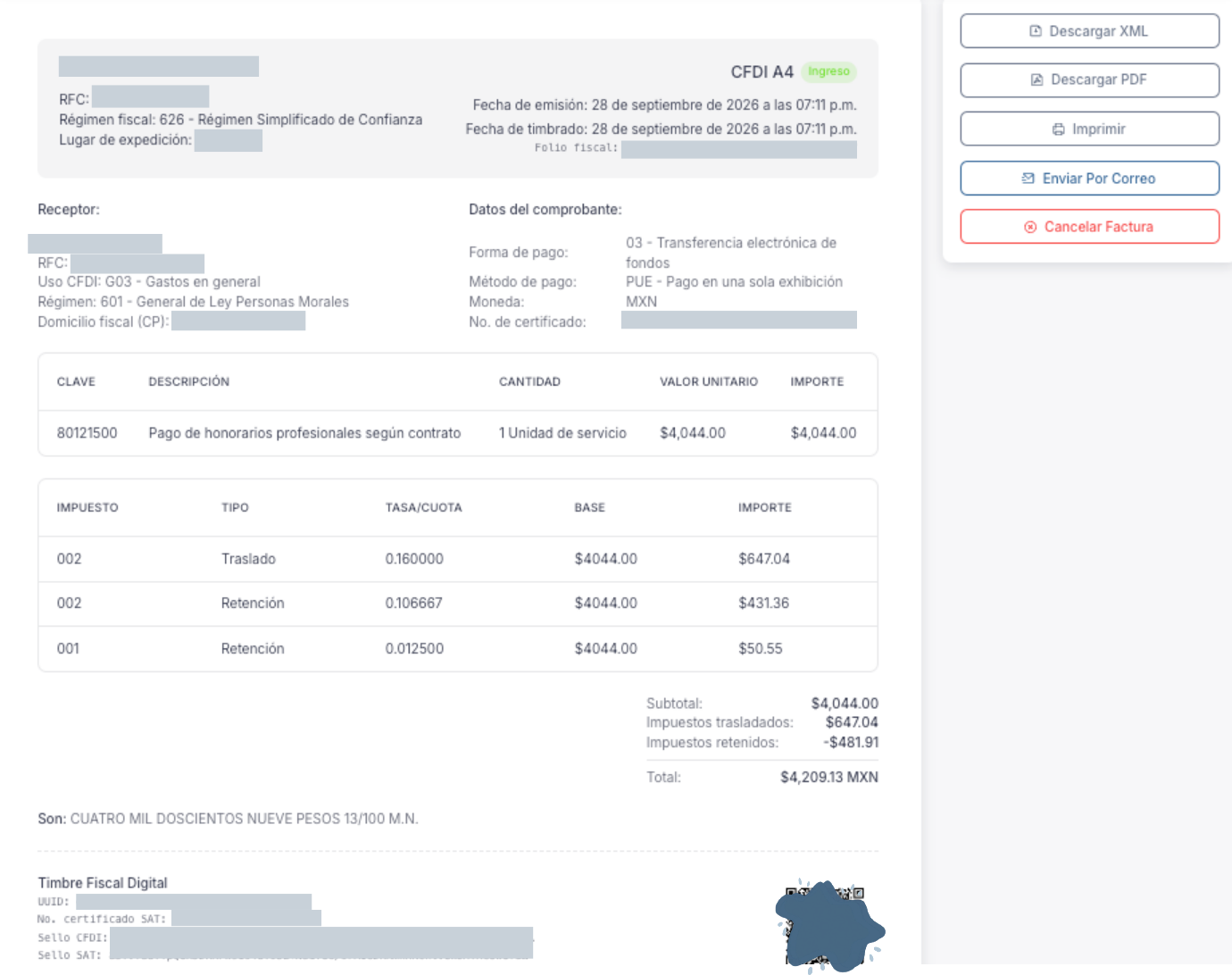
Task: Click the Descargar PDF button
Action: 1090,80
